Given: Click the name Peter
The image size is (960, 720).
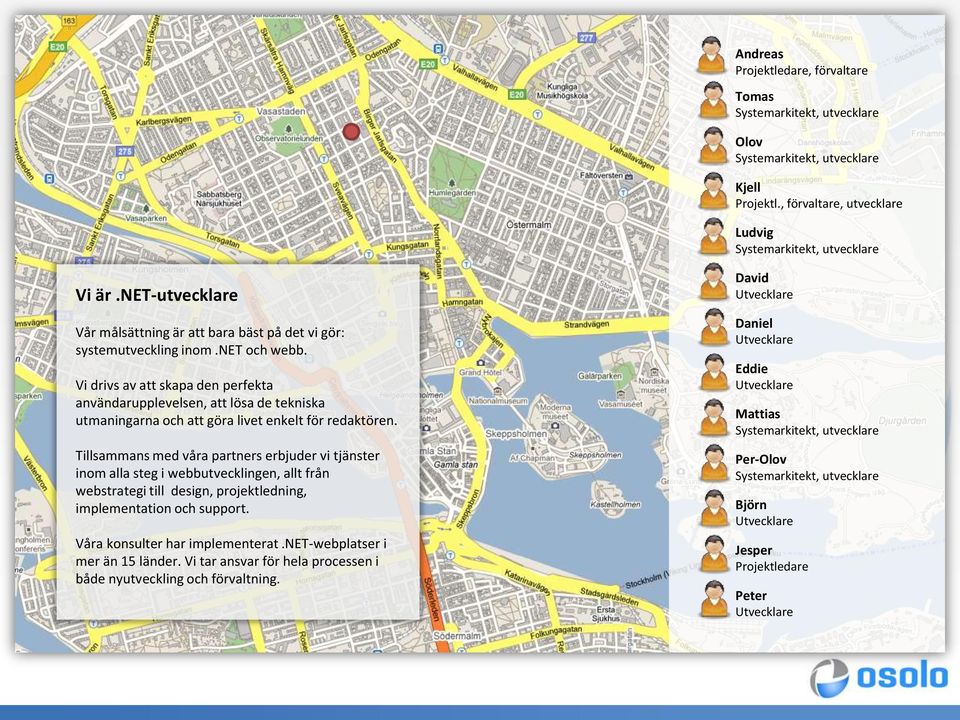Looking at the screenshot, I should pos(751,596).
